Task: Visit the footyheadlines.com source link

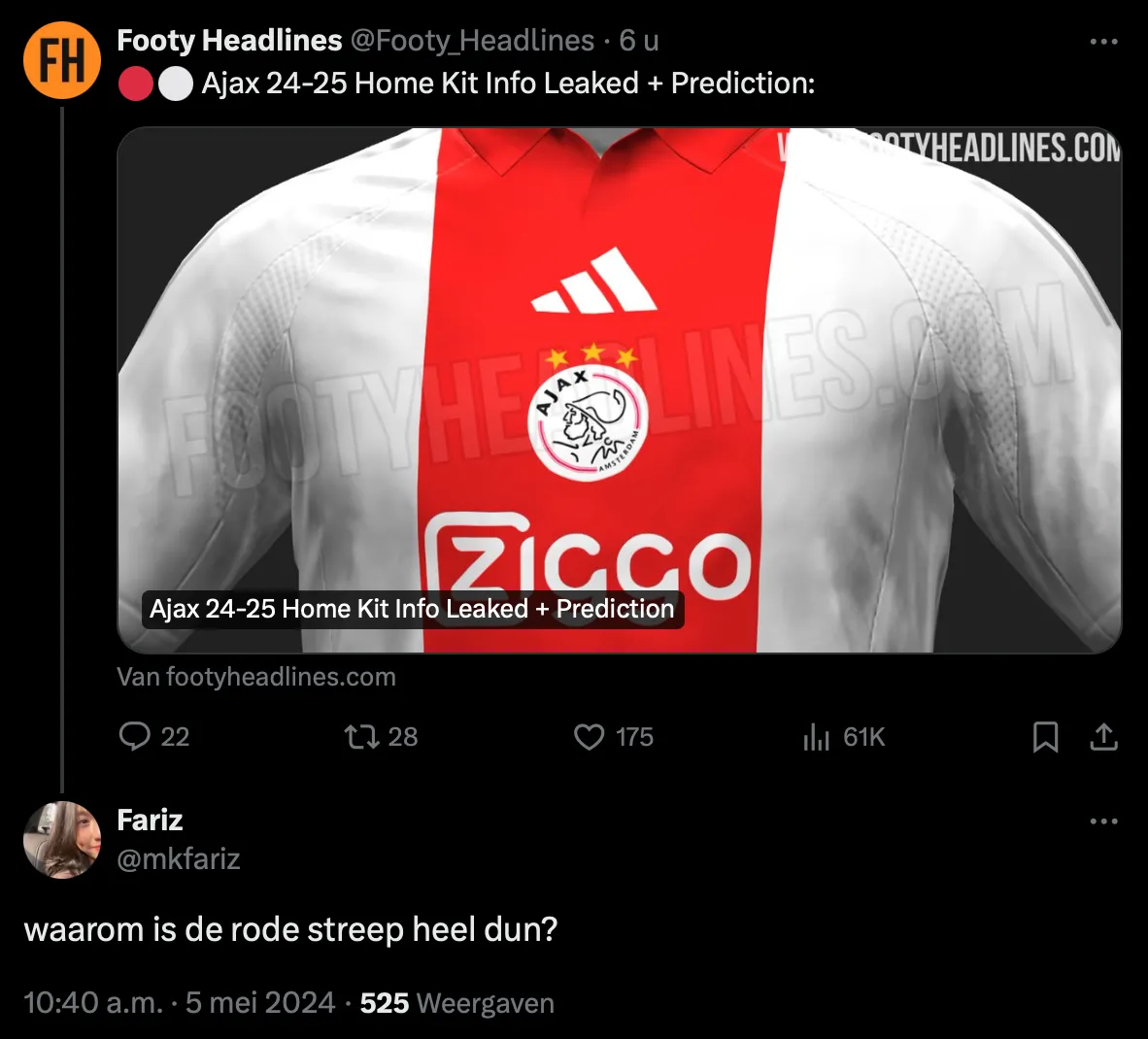Action: (256, 677)
